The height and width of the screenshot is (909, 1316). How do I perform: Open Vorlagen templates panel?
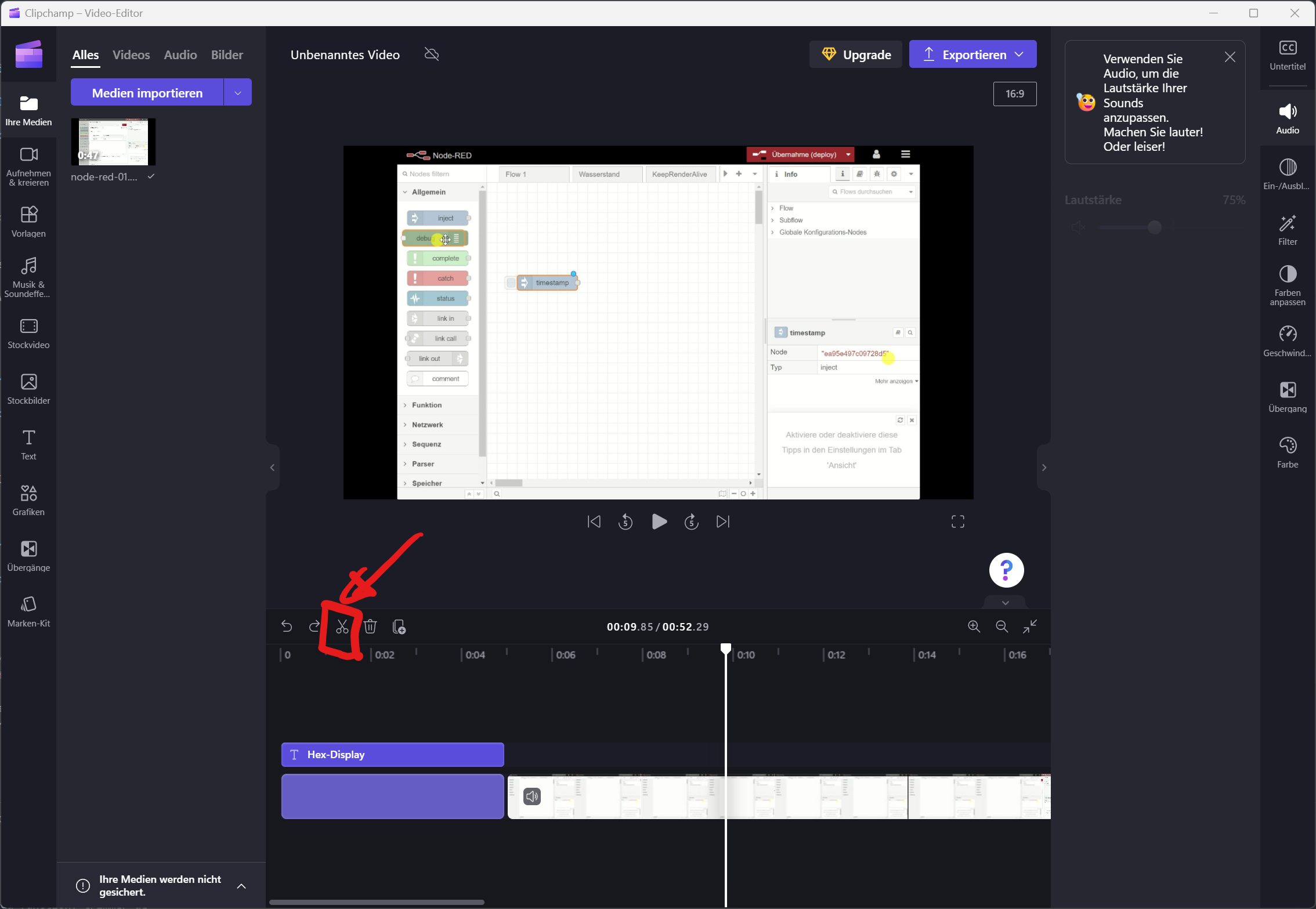28,222
